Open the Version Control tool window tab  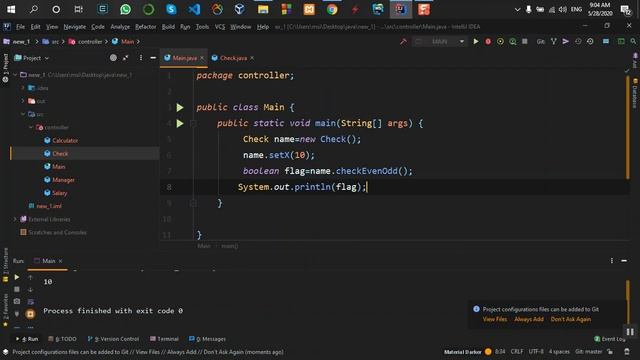pos(113,339)
